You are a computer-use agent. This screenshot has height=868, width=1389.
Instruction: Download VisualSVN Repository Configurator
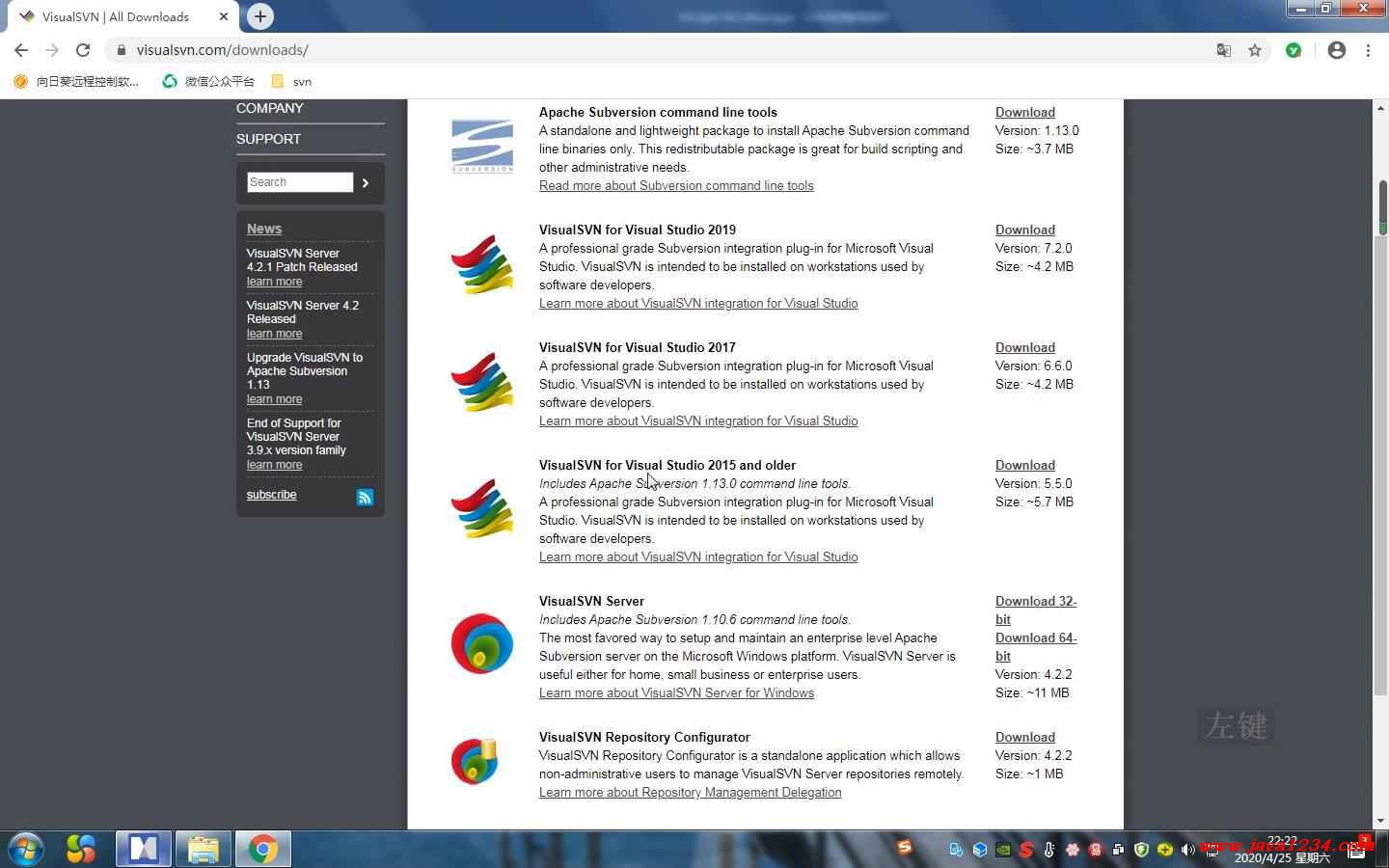point(1025,737)
